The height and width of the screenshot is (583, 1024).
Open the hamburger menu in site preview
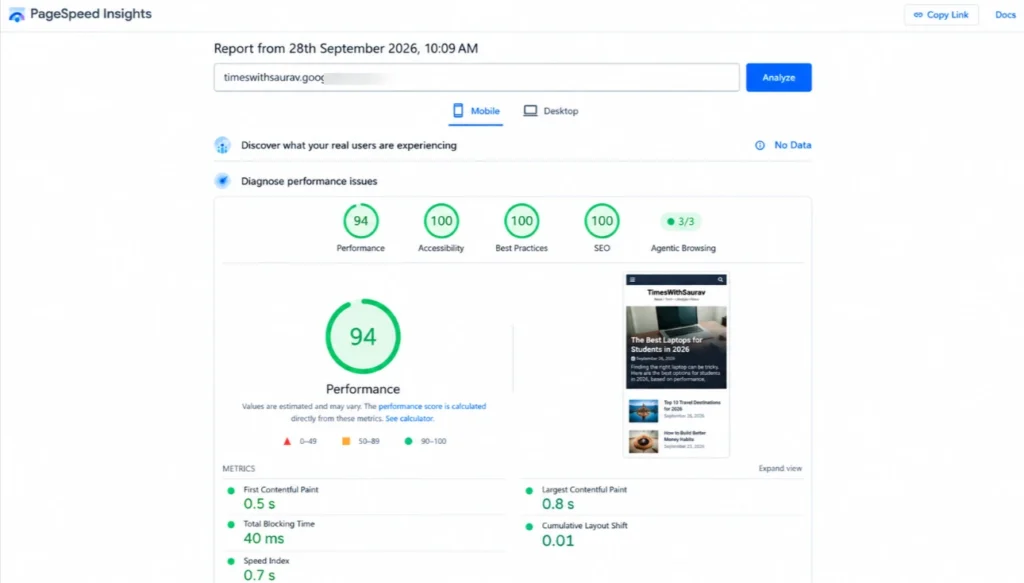coord(632,279)
